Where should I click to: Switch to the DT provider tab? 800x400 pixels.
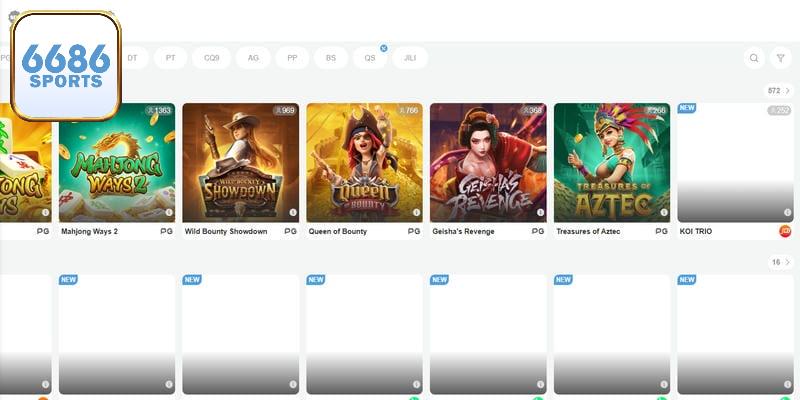(x=132, y=58)
